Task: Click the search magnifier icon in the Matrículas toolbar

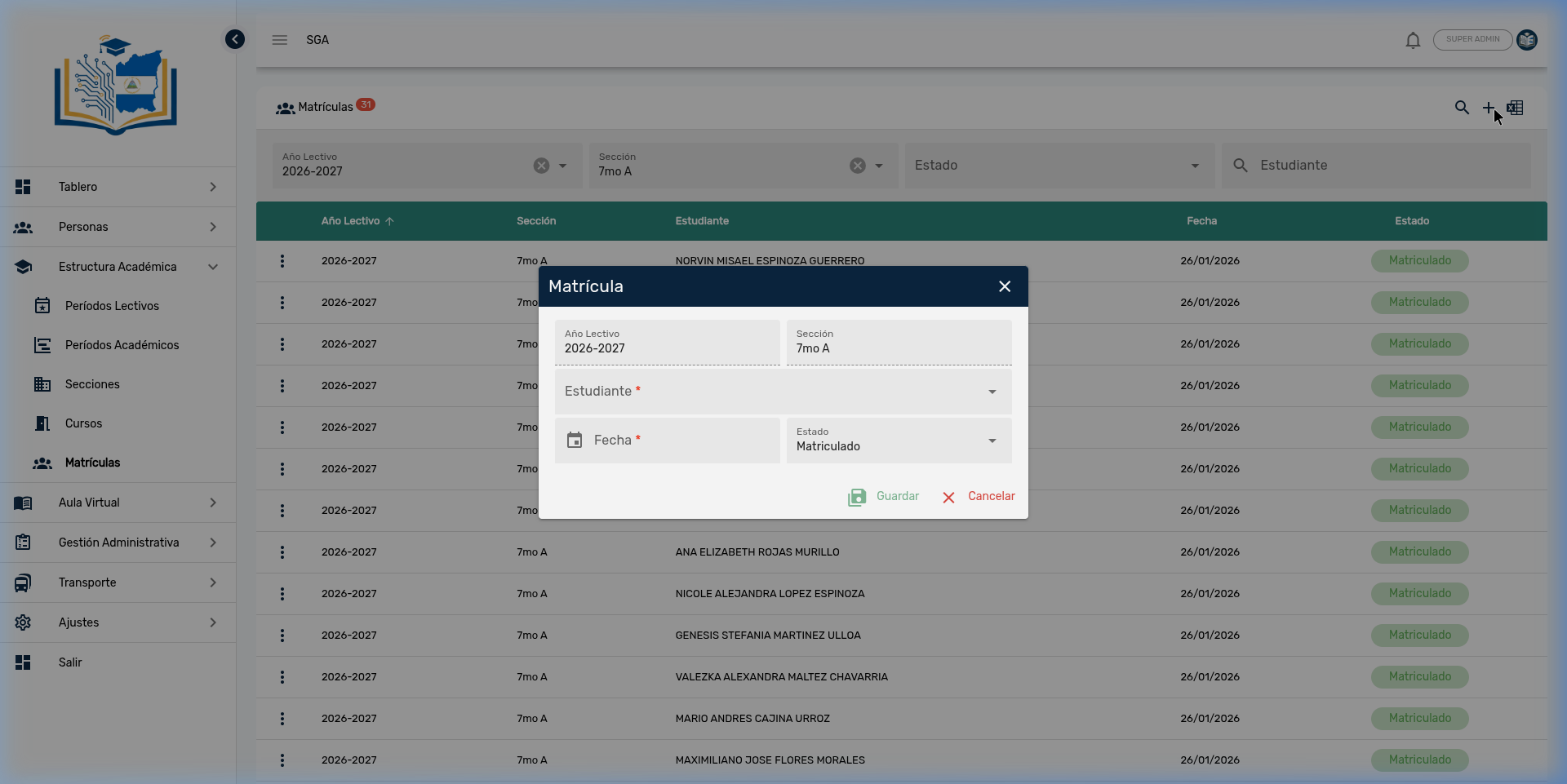Action: coord(1462,108)
